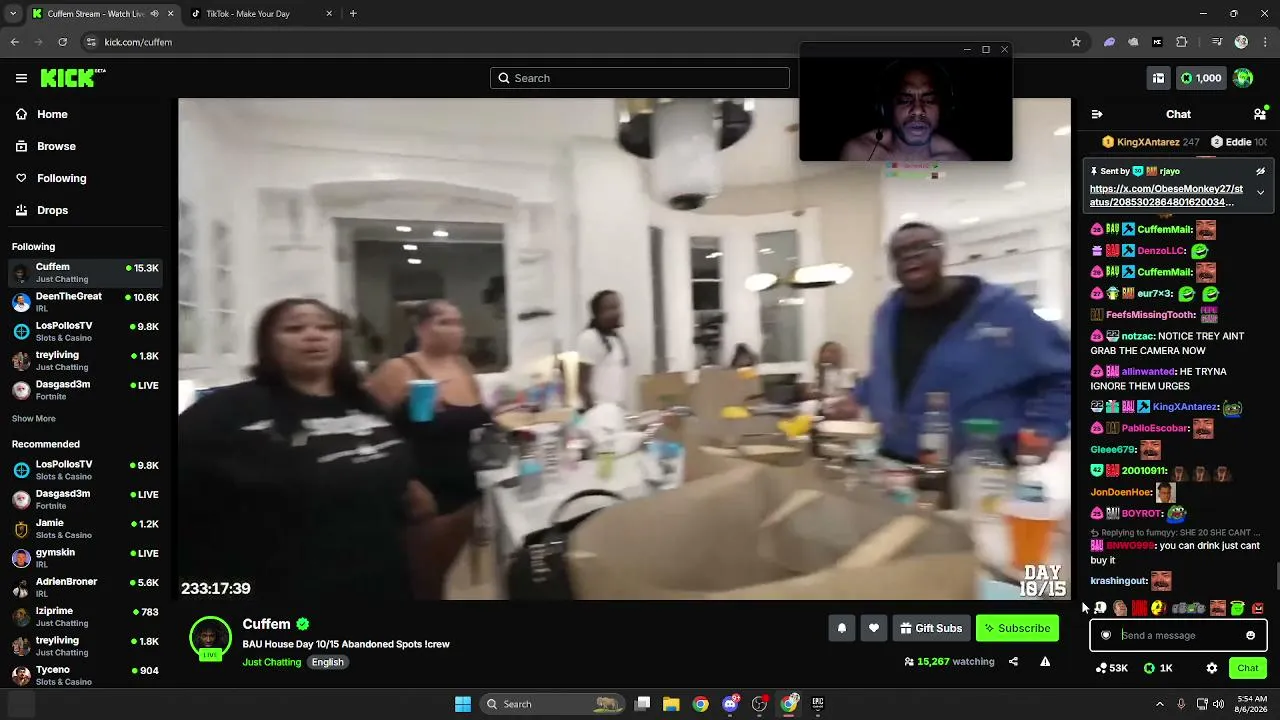Open the Kicks balance showing 1,000

coord(1201,78)
